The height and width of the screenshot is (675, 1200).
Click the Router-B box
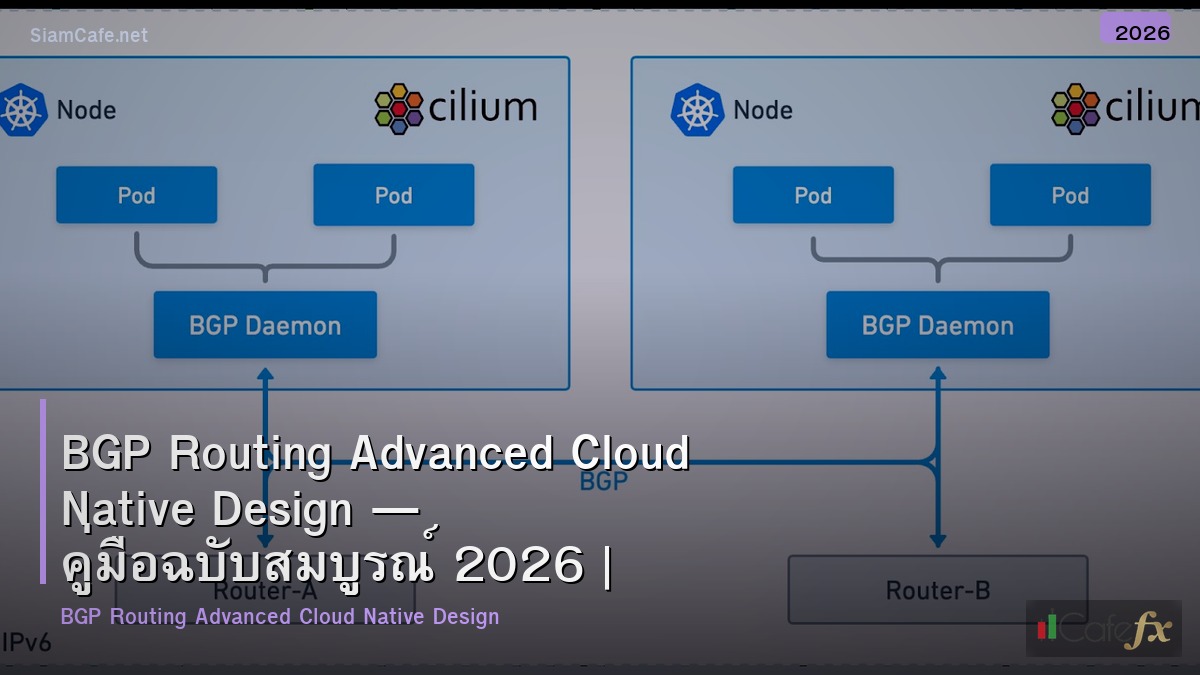(937, 590)
